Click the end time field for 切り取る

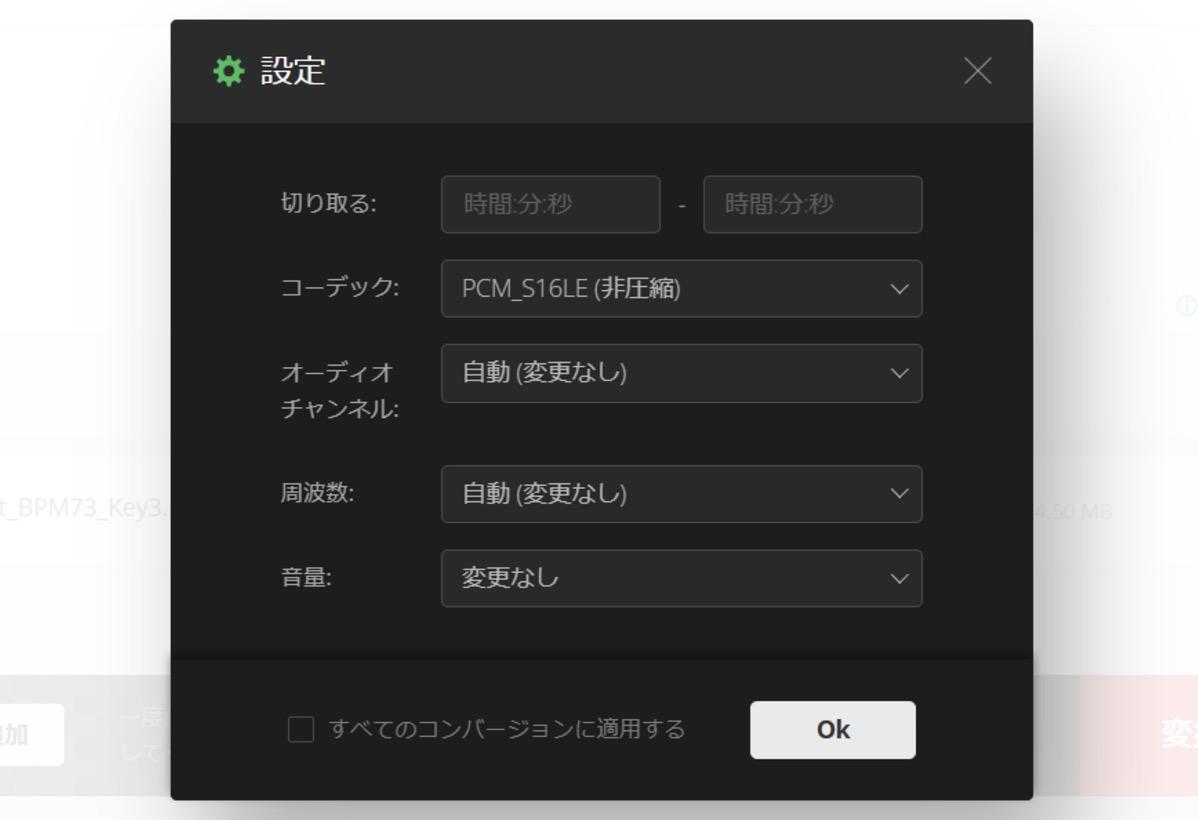coord(812,204)
